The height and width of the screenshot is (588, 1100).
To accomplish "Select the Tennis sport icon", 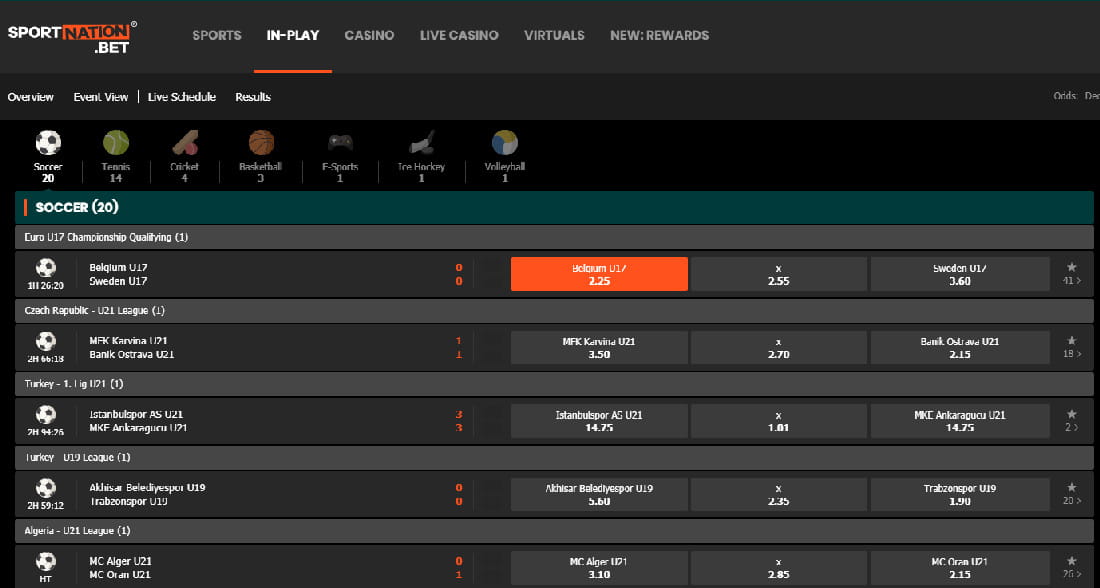I will click(x=116, y=142).
